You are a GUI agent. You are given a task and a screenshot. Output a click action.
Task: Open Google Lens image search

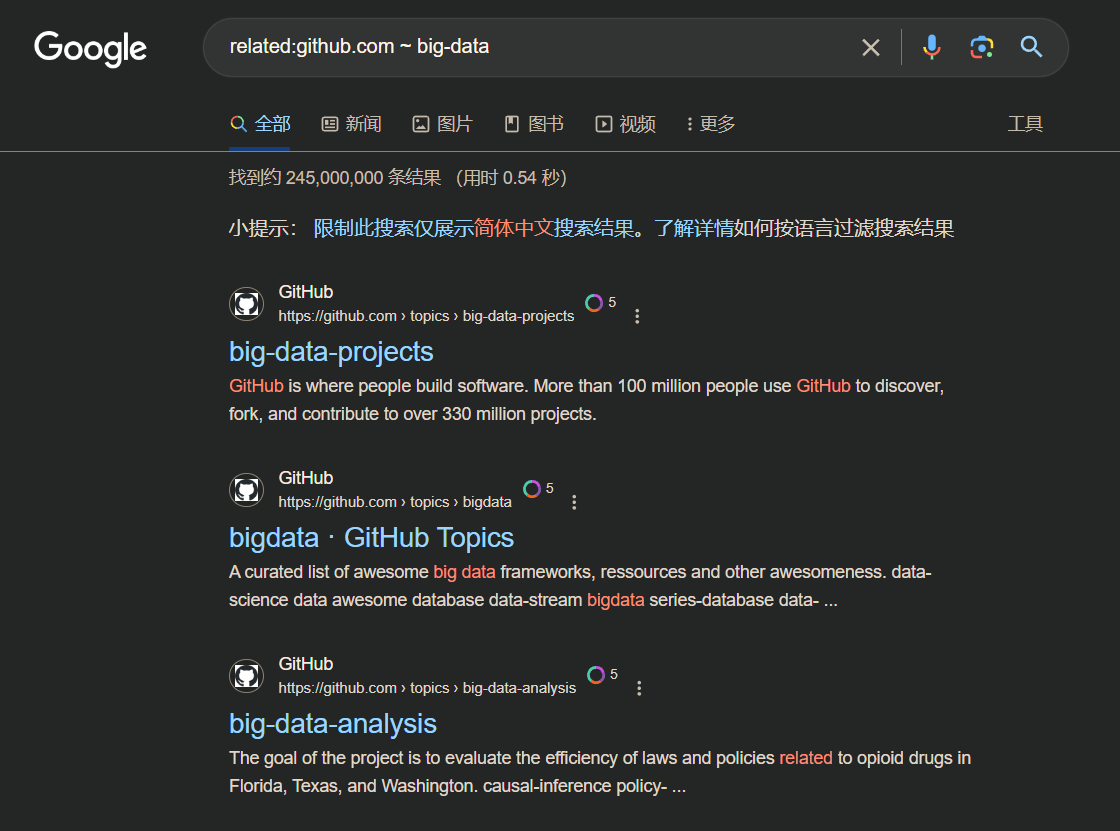[x=981, y=47]
